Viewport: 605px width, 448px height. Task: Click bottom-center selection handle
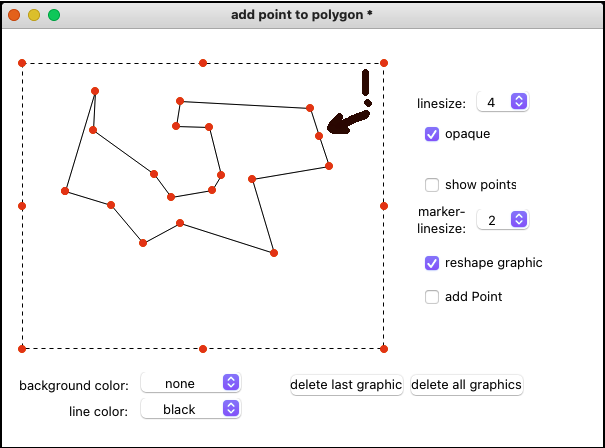coord(203,349)
